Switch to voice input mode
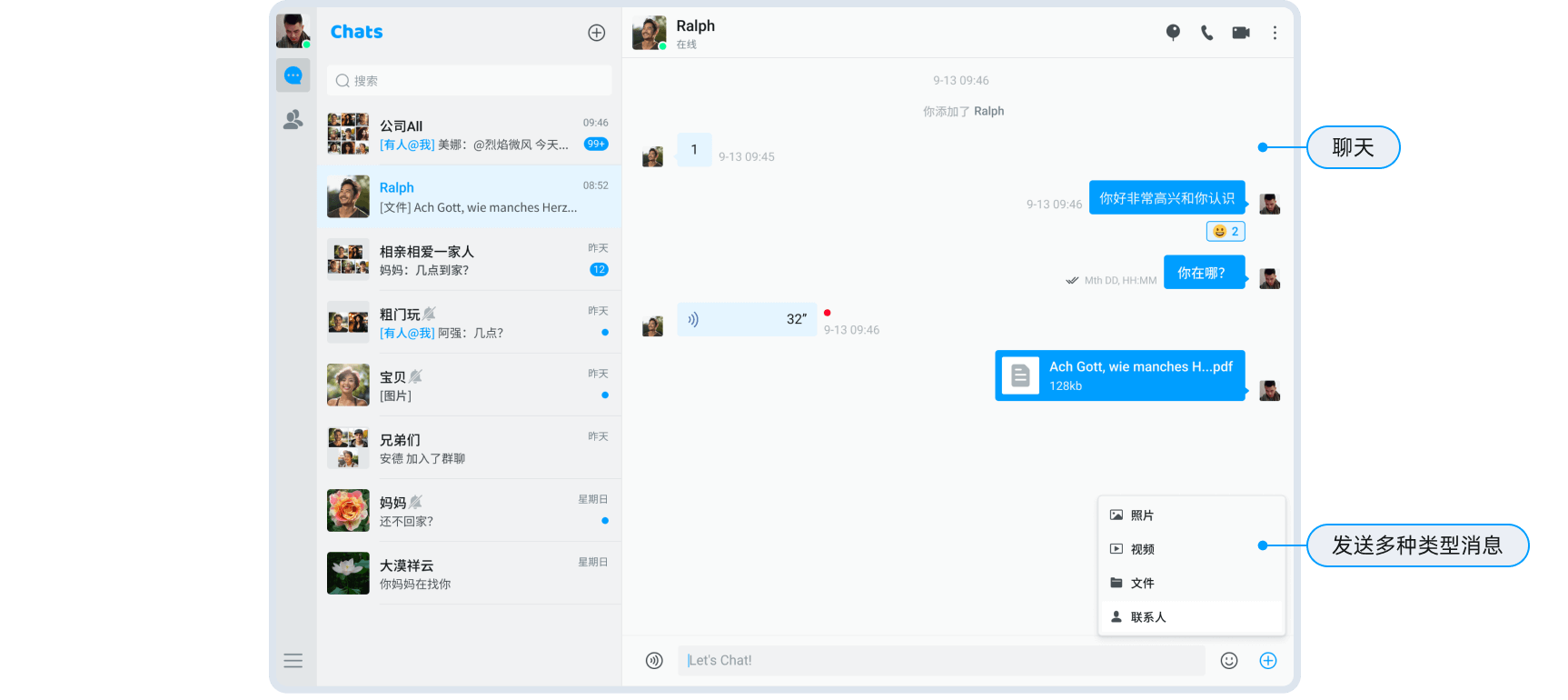 (x=654, y=661)
